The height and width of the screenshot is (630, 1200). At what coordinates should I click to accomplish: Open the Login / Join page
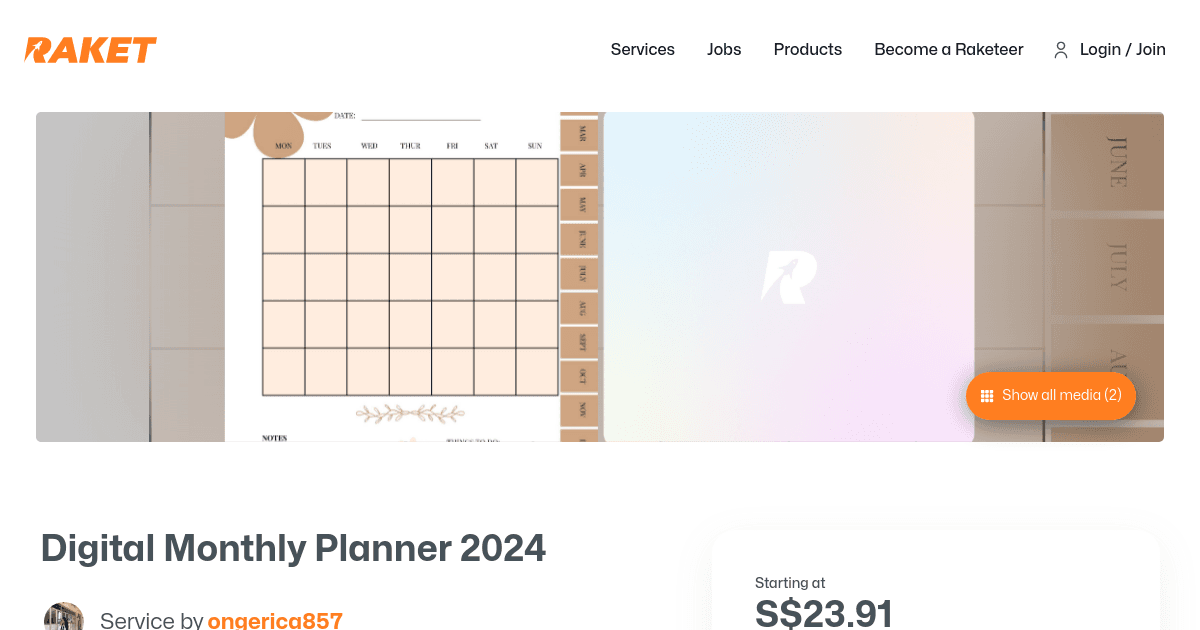click(1123, 49)
